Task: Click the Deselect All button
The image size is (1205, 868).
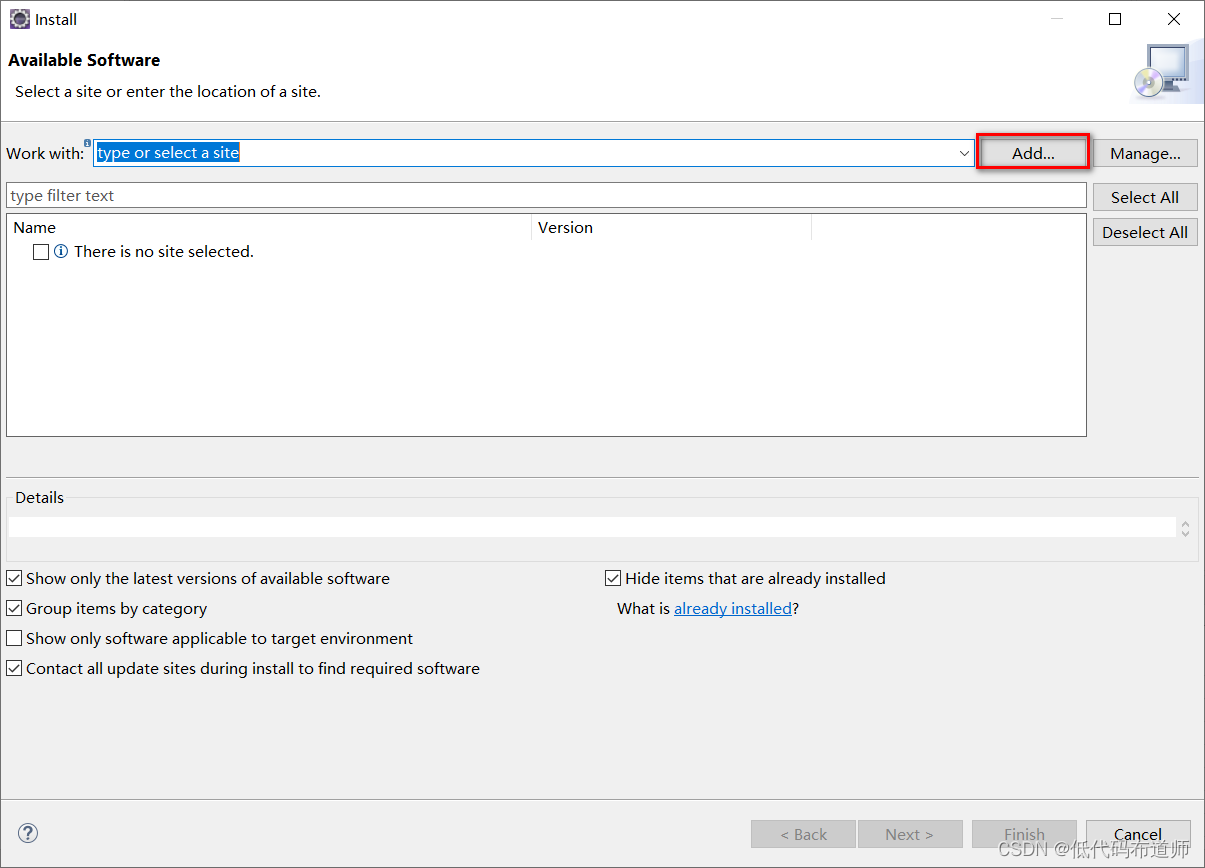Action: pyautogui.click(x=1145, y=232)
